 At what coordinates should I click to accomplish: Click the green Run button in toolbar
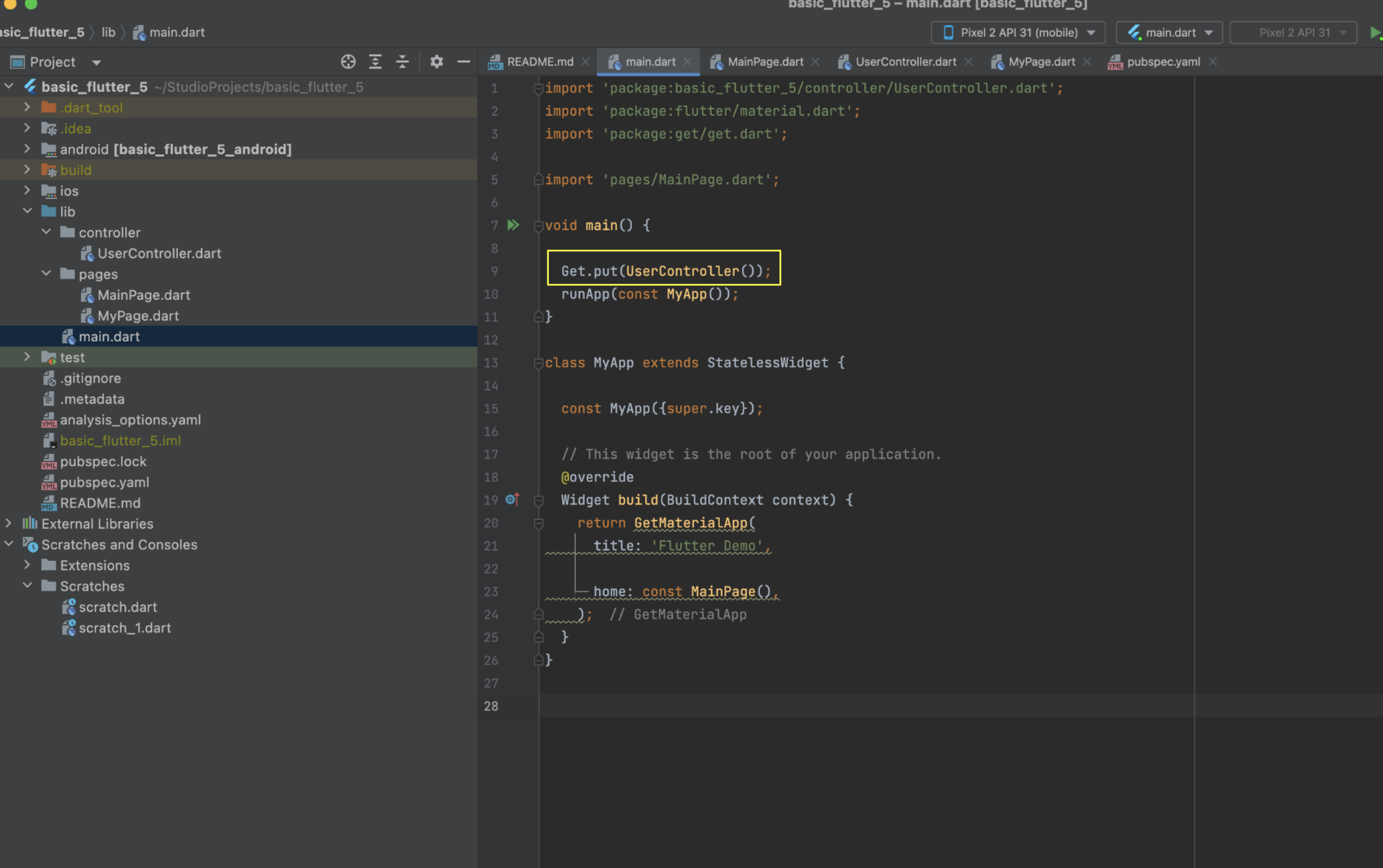1375,32
